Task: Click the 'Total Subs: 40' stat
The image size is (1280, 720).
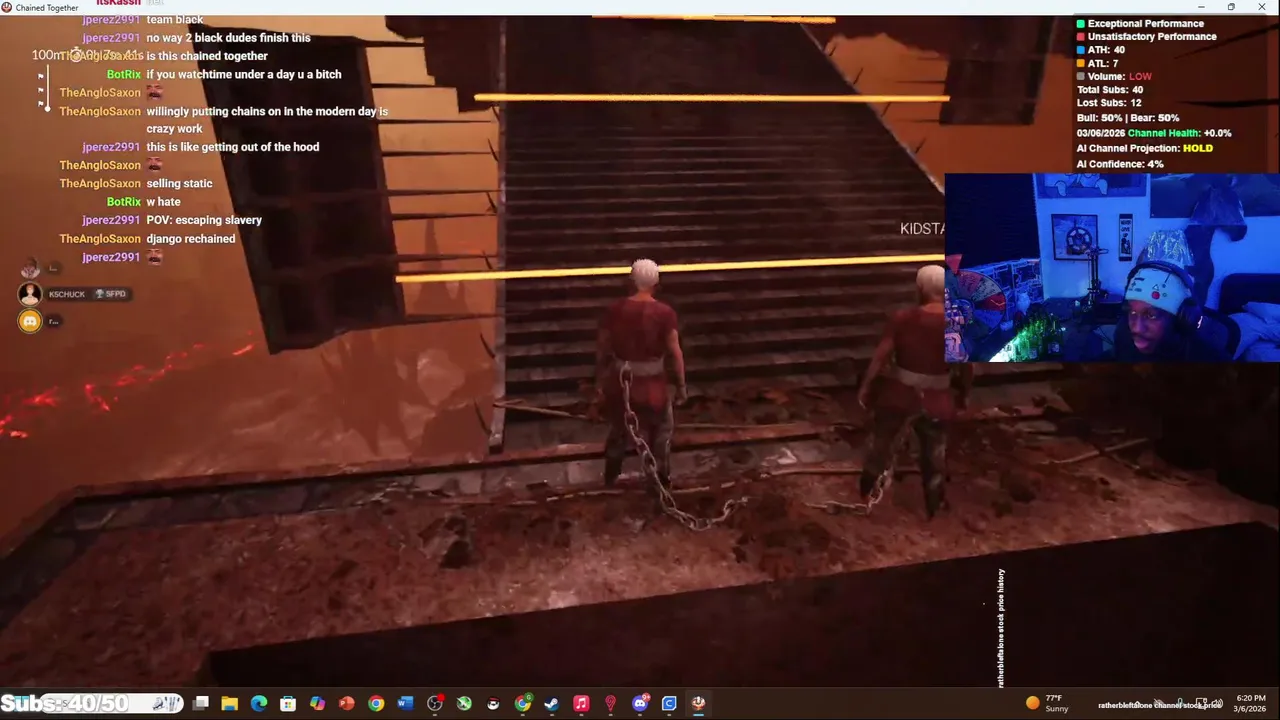Action: (1109, 90)
